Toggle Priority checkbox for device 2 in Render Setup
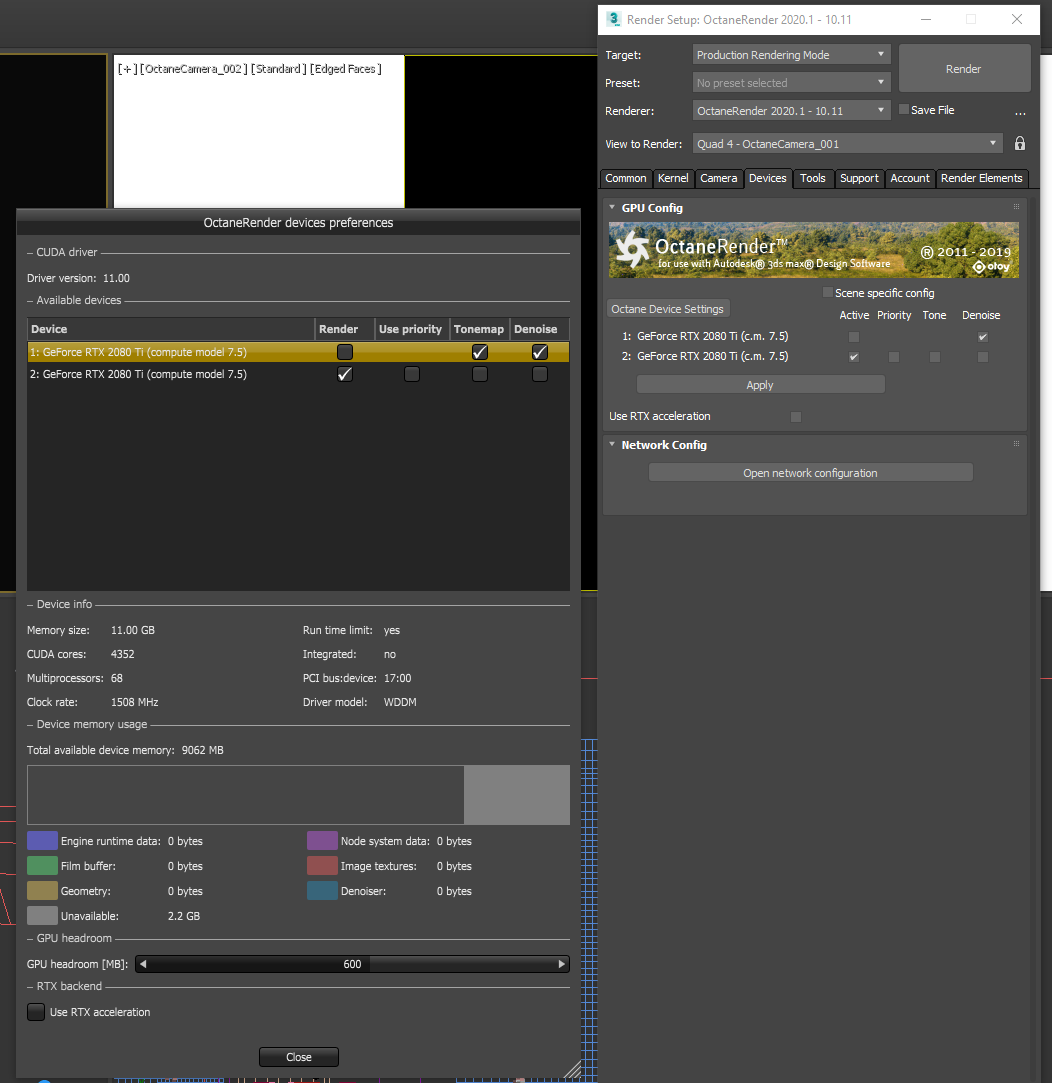This screenshot has height=1083, width=1052. pyautogui.click(x=894, y=357)
